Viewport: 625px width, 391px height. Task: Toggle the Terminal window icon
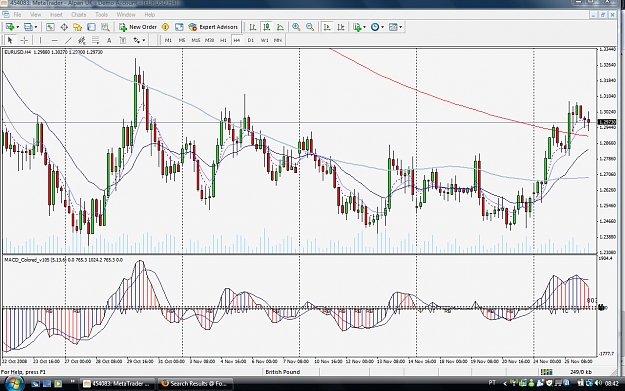(x=91, y=27)
